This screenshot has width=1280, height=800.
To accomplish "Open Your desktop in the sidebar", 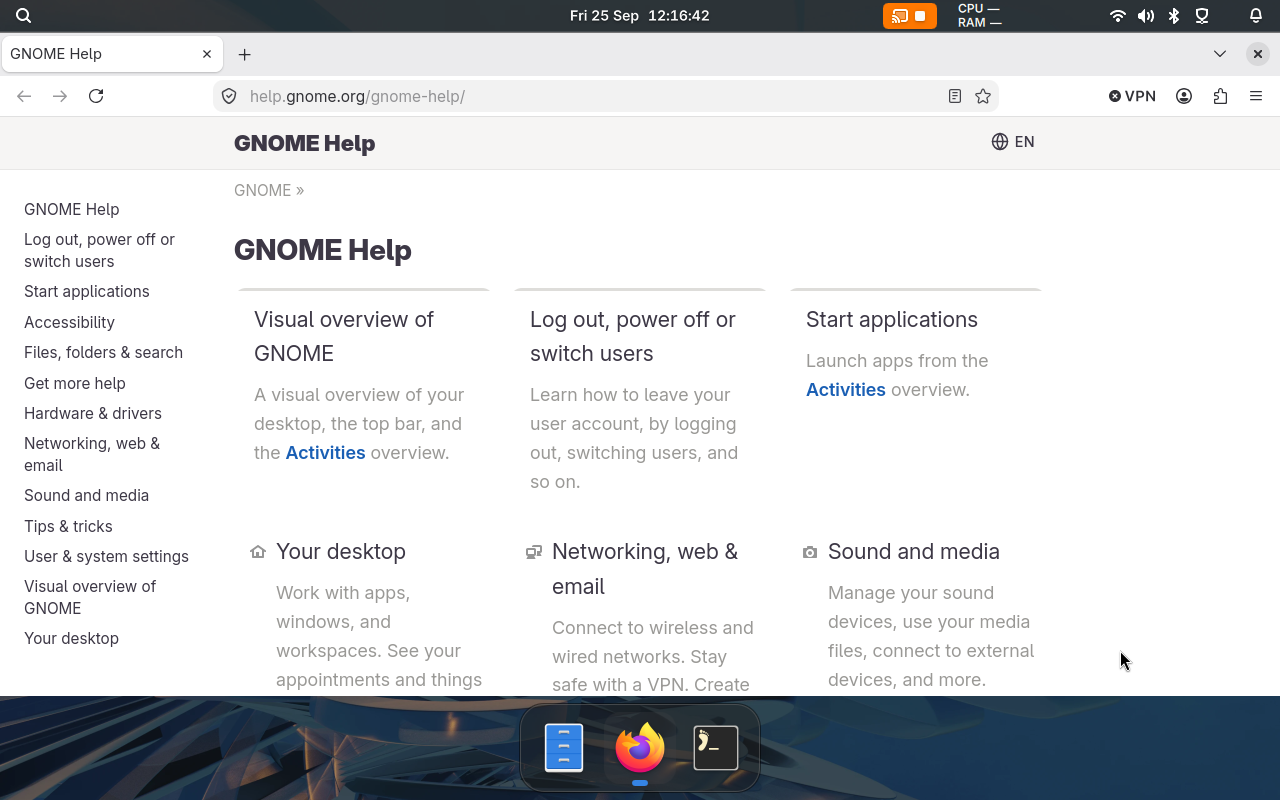I will click(71, 638).
